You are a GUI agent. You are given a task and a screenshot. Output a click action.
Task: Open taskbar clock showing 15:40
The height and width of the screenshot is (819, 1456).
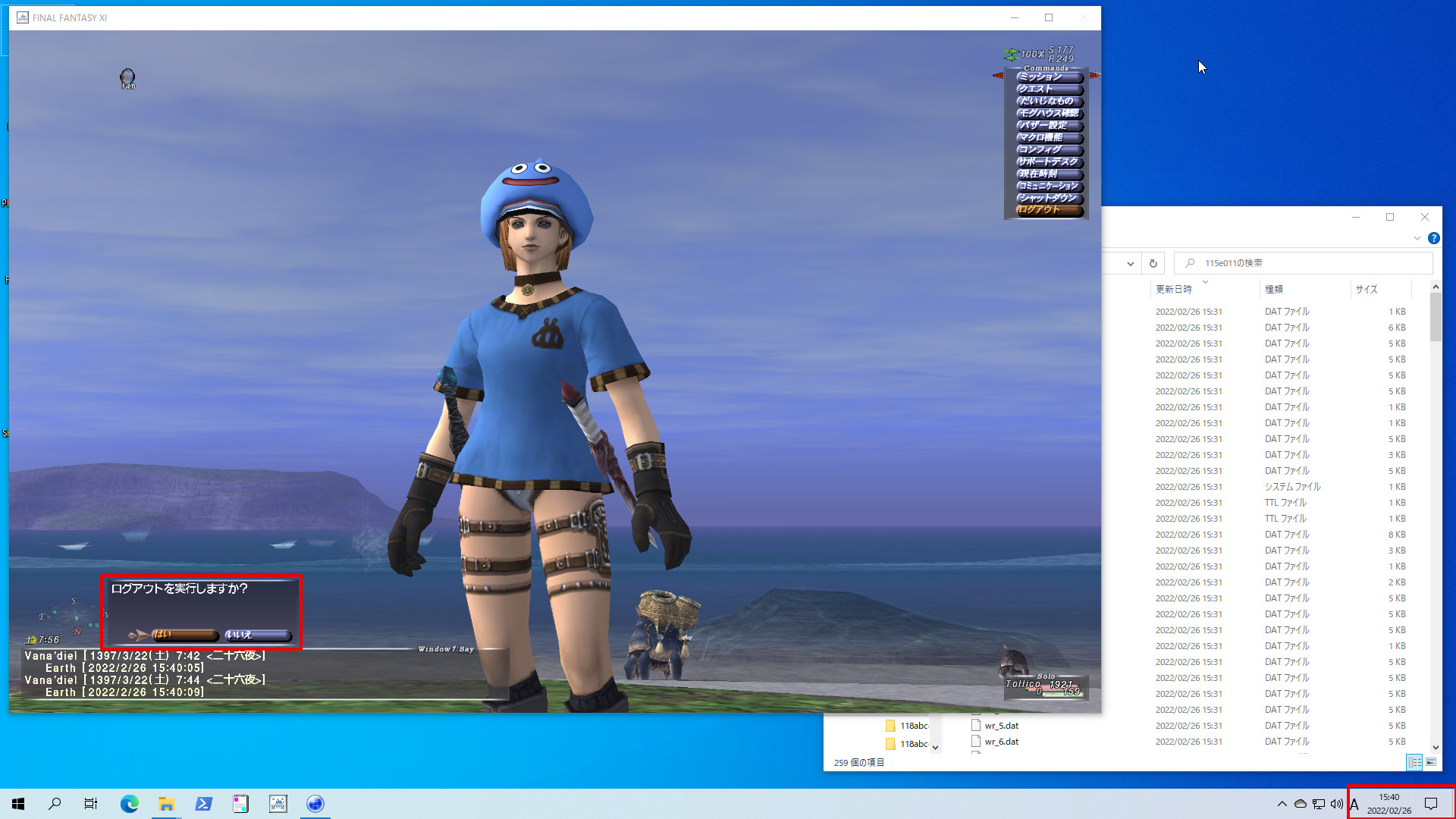tap(1389, 804)
